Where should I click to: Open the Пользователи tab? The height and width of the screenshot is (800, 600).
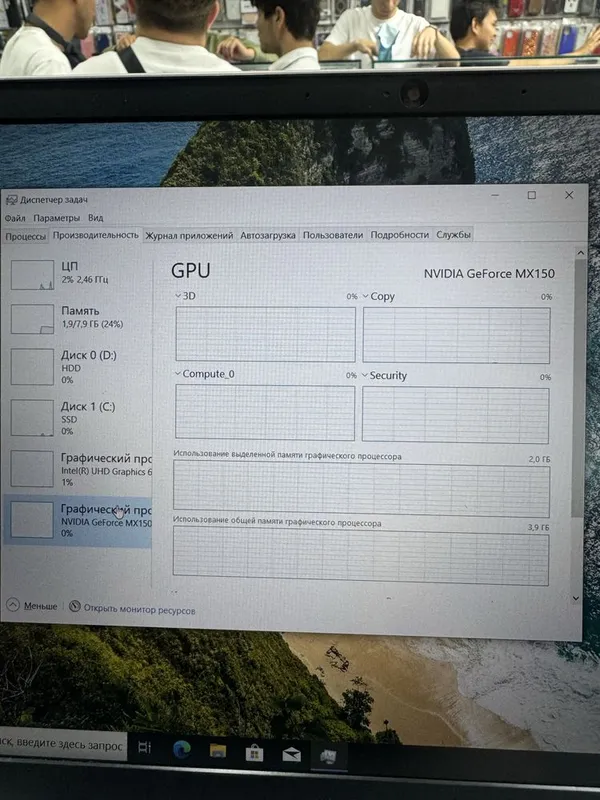[333, 235]
